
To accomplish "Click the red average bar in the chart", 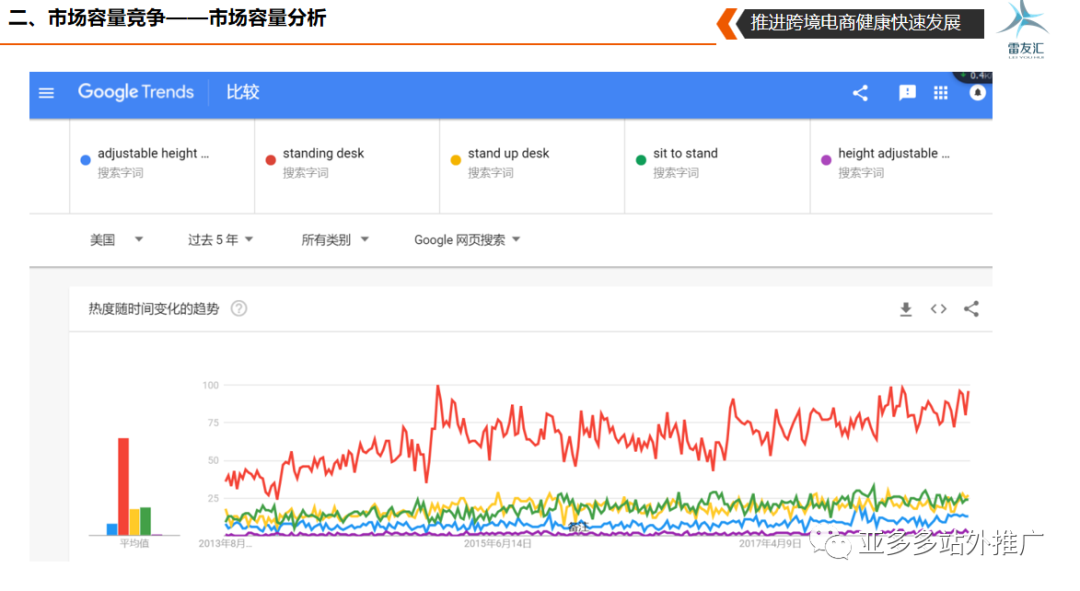I will [x=123, y=486].
